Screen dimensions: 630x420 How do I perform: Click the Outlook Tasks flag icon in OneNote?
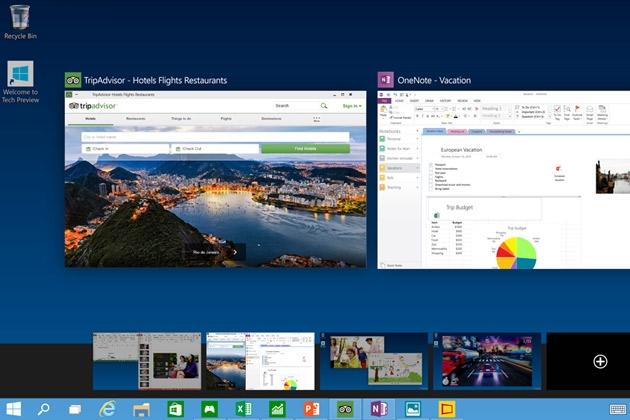pyautogui.click(x=577, y=112)
